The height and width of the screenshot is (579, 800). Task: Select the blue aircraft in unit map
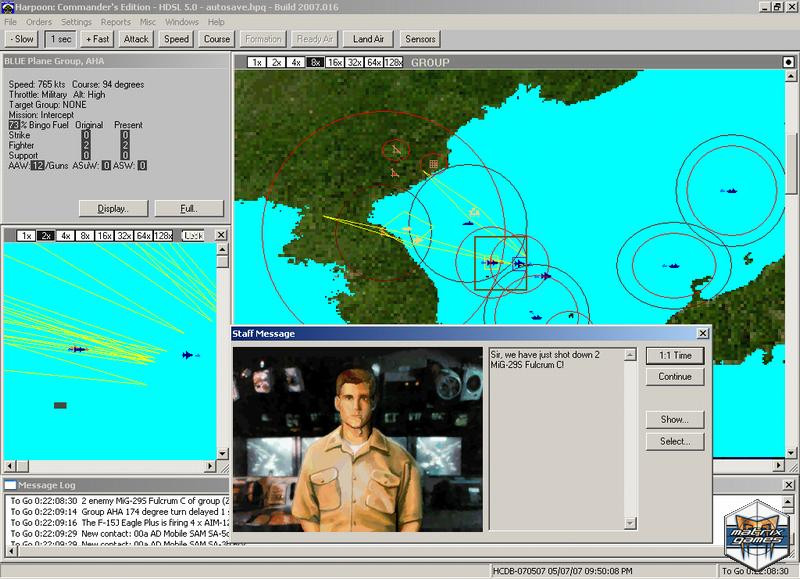click(x=188, y=355)
